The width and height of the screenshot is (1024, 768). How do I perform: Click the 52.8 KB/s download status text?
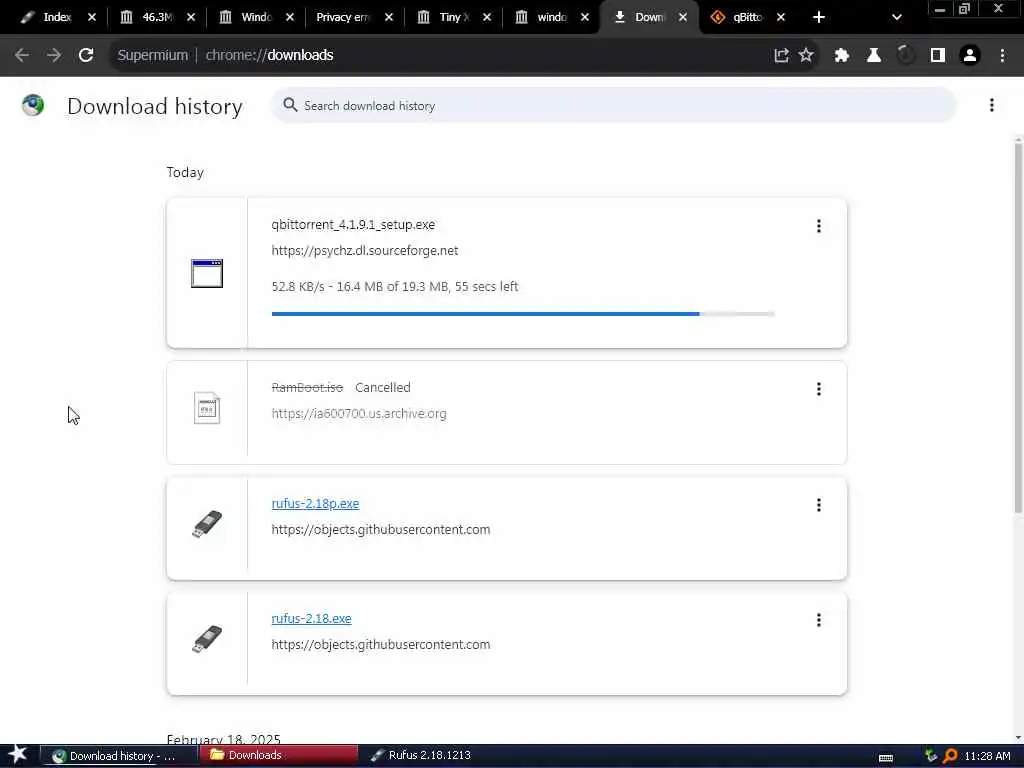394,286
